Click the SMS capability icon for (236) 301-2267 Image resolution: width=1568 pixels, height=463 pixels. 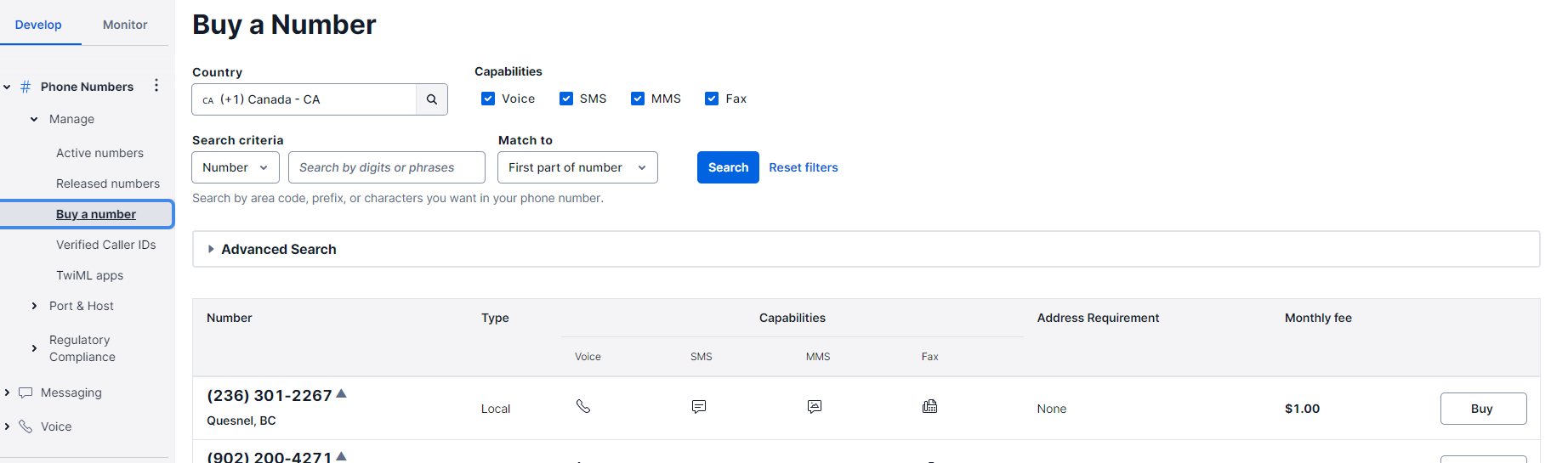click(x=699, y=407)
